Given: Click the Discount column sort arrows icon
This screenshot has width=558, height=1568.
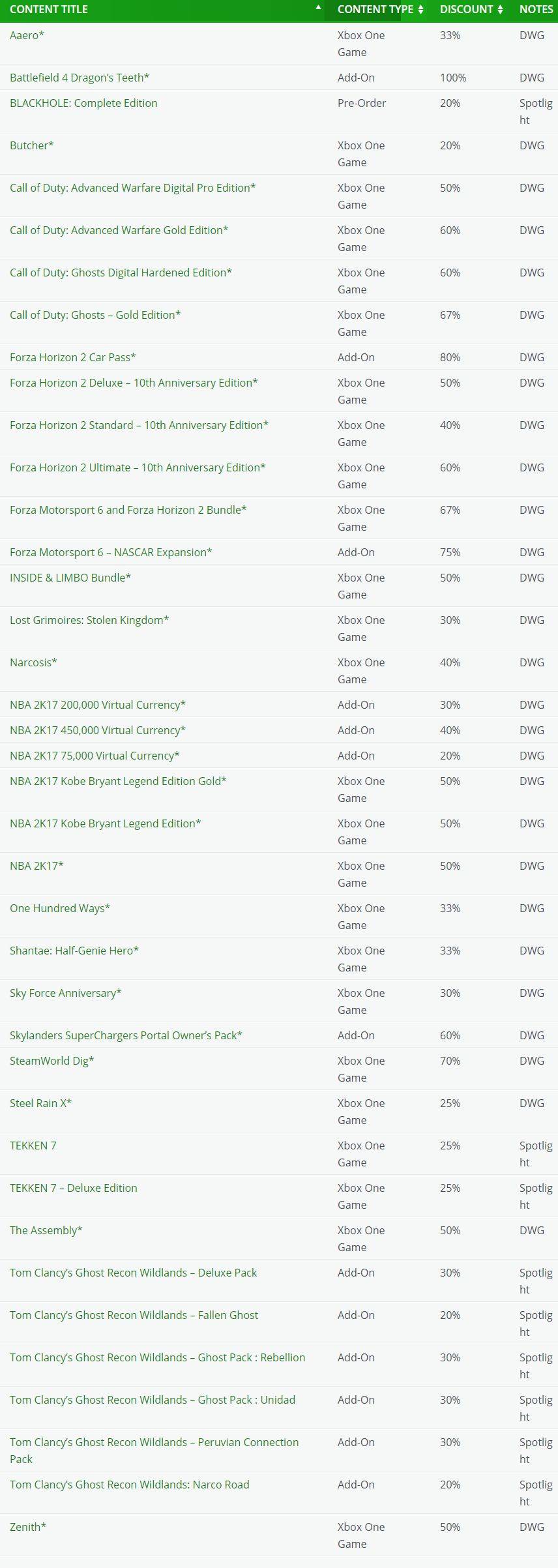Looking at the screenshot, I should coord(500,9).
